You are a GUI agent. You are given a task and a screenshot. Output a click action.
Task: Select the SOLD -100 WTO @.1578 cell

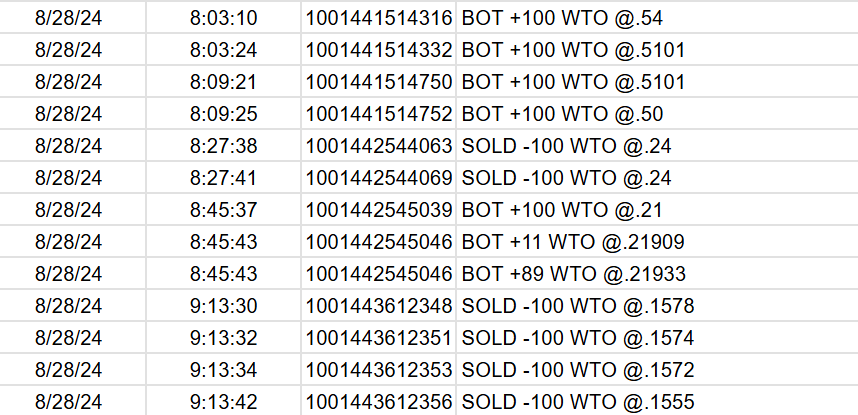click(x=577, y=306)
